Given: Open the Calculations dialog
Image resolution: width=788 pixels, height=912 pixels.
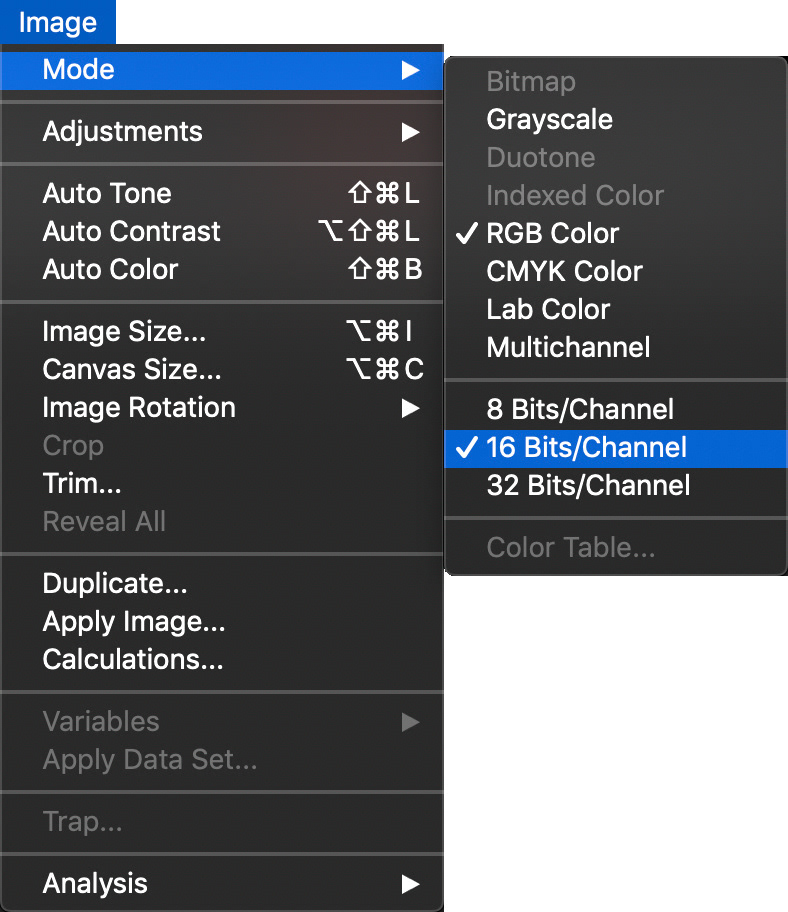Looking at the screenshot, I should 133,660.
